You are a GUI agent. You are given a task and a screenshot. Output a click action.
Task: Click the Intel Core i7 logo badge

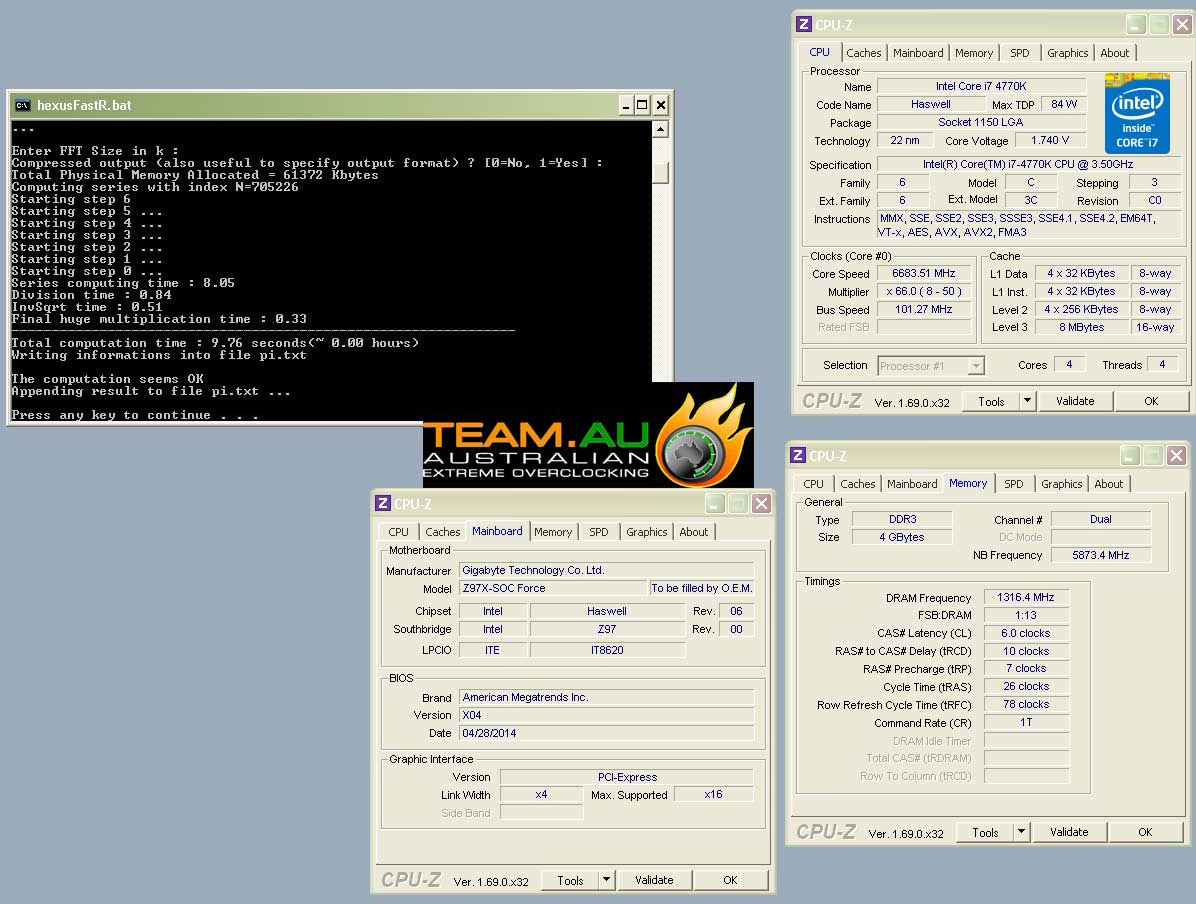[x=1137, y=113]
